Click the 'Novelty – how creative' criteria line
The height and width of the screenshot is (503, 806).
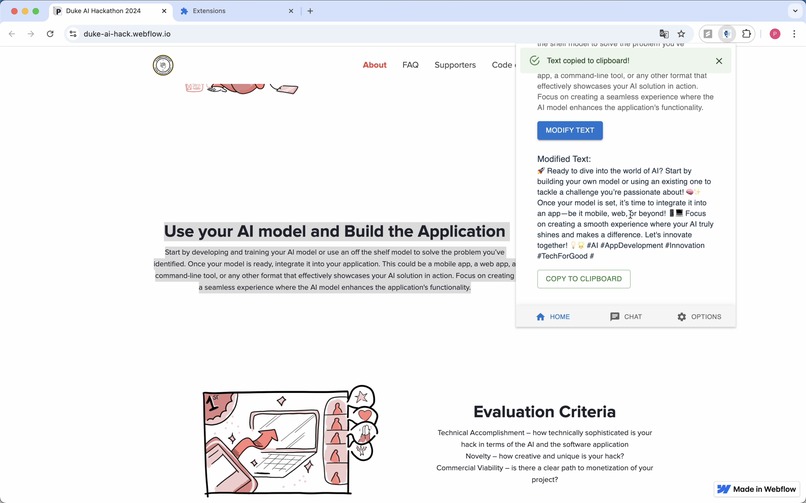(544, 456)
